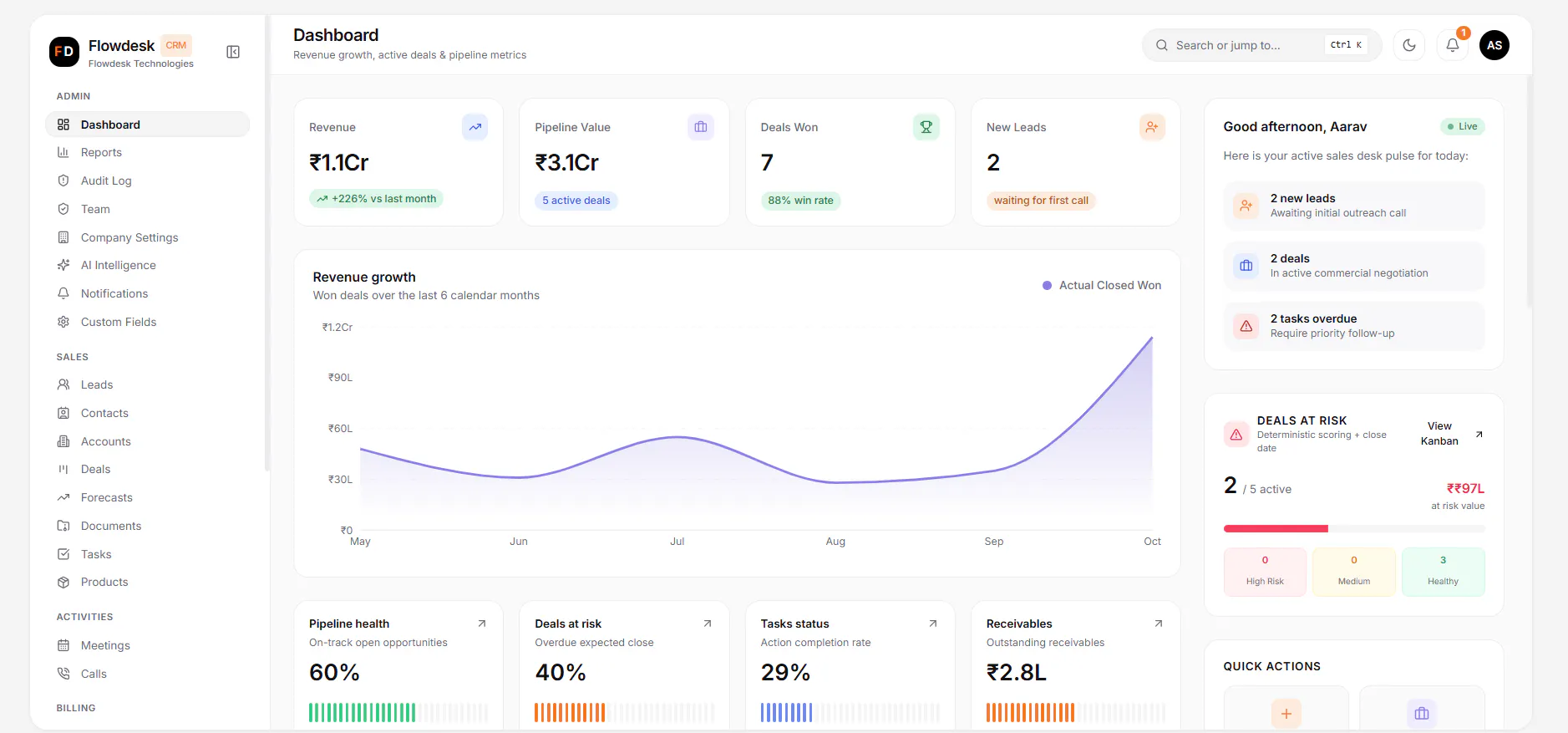This screenshot has height=733, width=1568.
Task: Click the 2 tasks overdue alert icon
Action: click(x=1246, y=326)
